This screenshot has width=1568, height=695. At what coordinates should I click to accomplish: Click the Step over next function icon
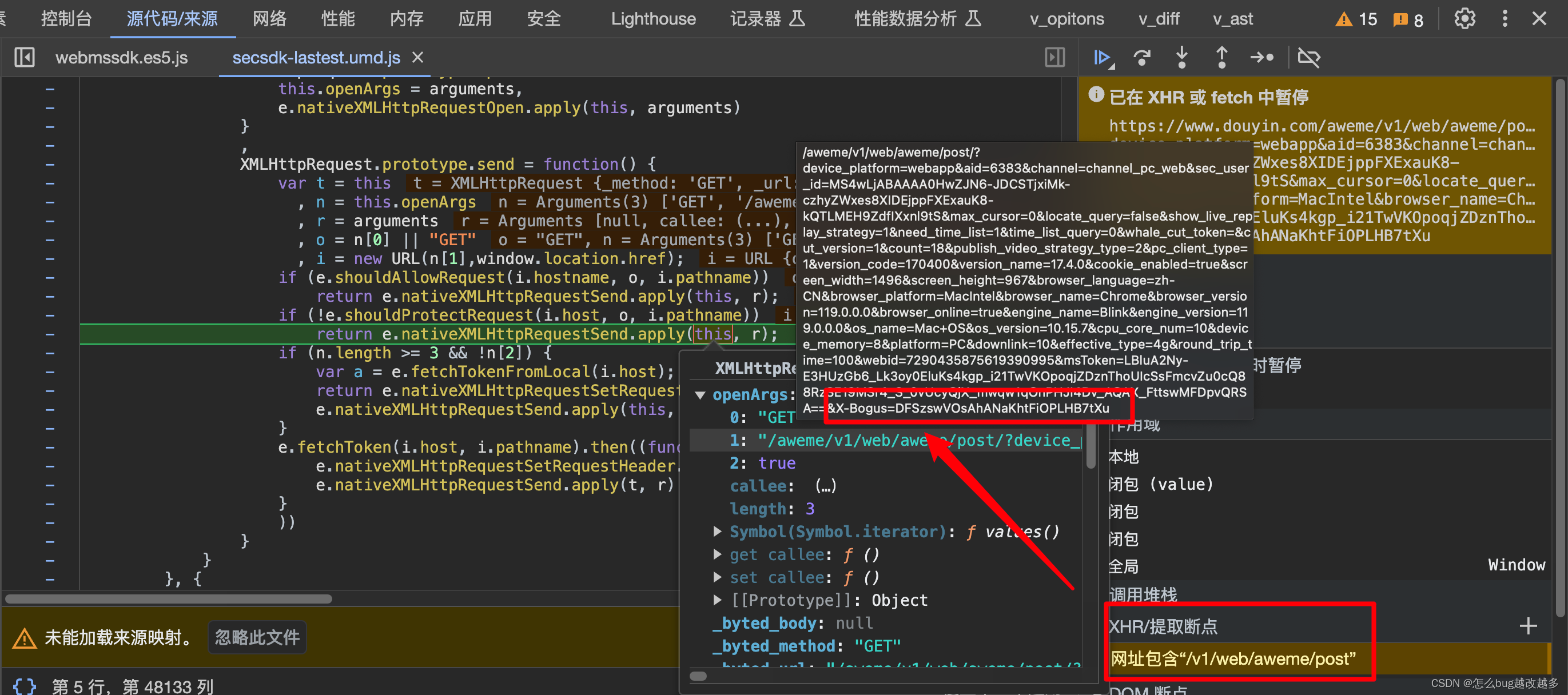pyautogui.click(x=1142, y=58)
